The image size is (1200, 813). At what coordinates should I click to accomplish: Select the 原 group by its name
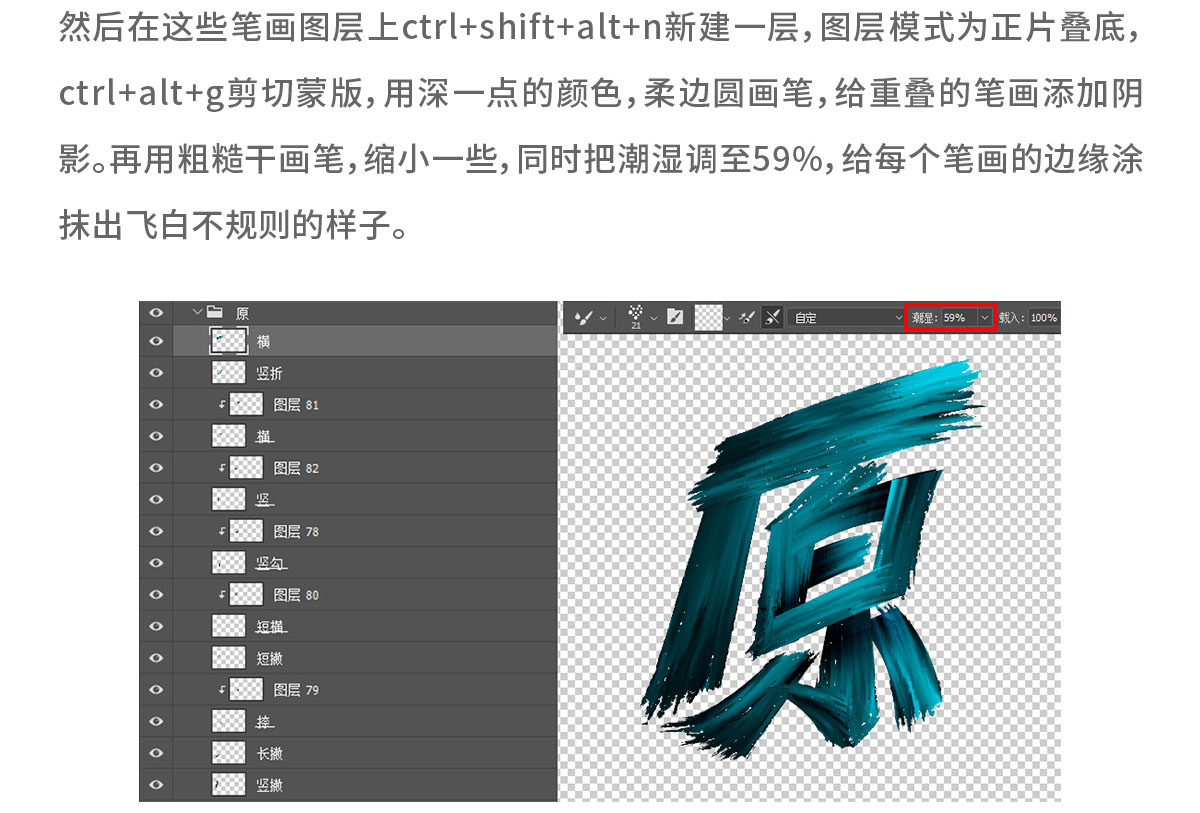coord(242,313)
